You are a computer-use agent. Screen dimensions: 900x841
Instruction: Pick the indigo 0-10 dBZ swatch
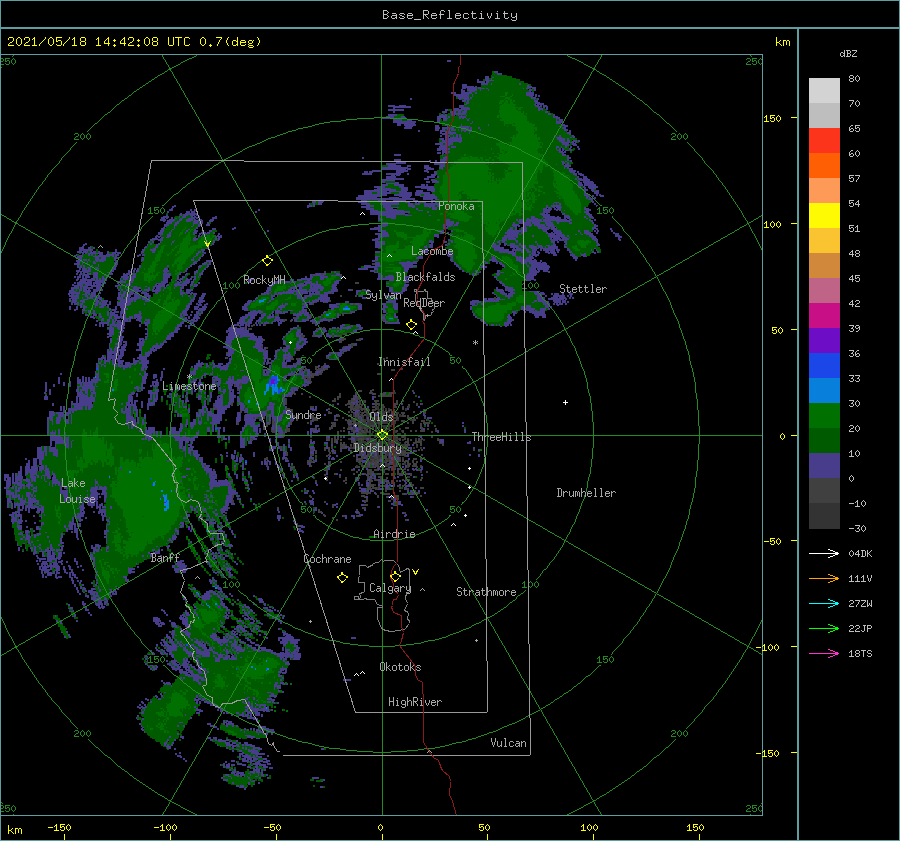tap(824, 466)
